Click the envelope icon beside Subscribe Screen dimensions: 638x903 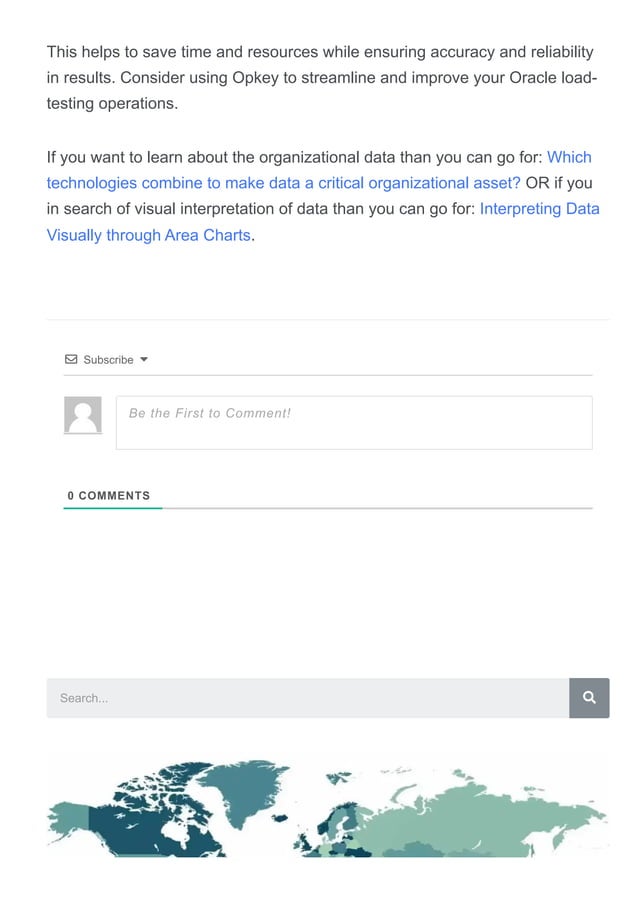click(71, 359)
